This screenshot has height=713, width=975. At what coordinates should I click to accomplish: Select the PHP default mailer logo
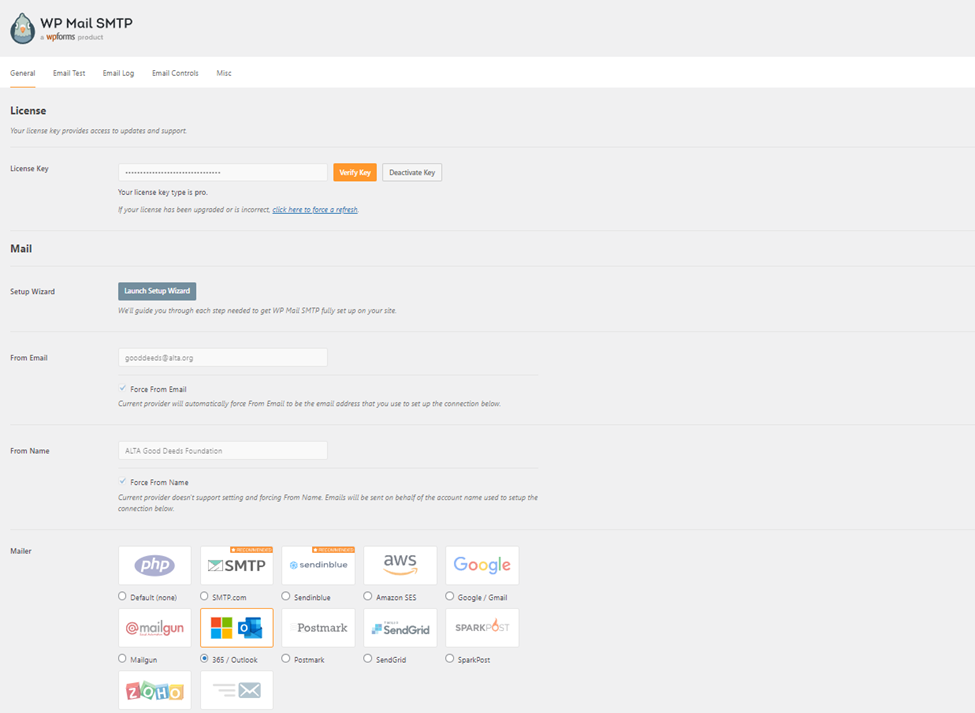(x=155, y=565)
